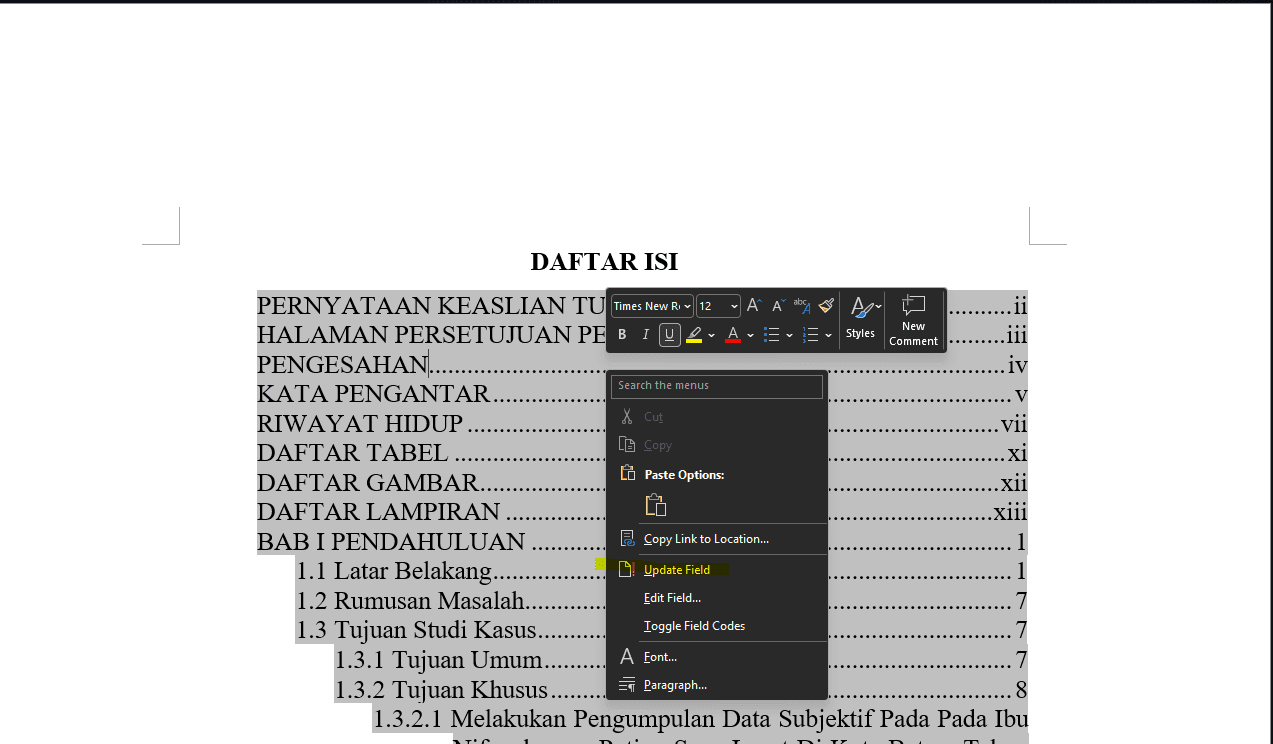Toggle Bold in the mini toolbar
This screenshot has height=744, width=1273.
(622, 334)
